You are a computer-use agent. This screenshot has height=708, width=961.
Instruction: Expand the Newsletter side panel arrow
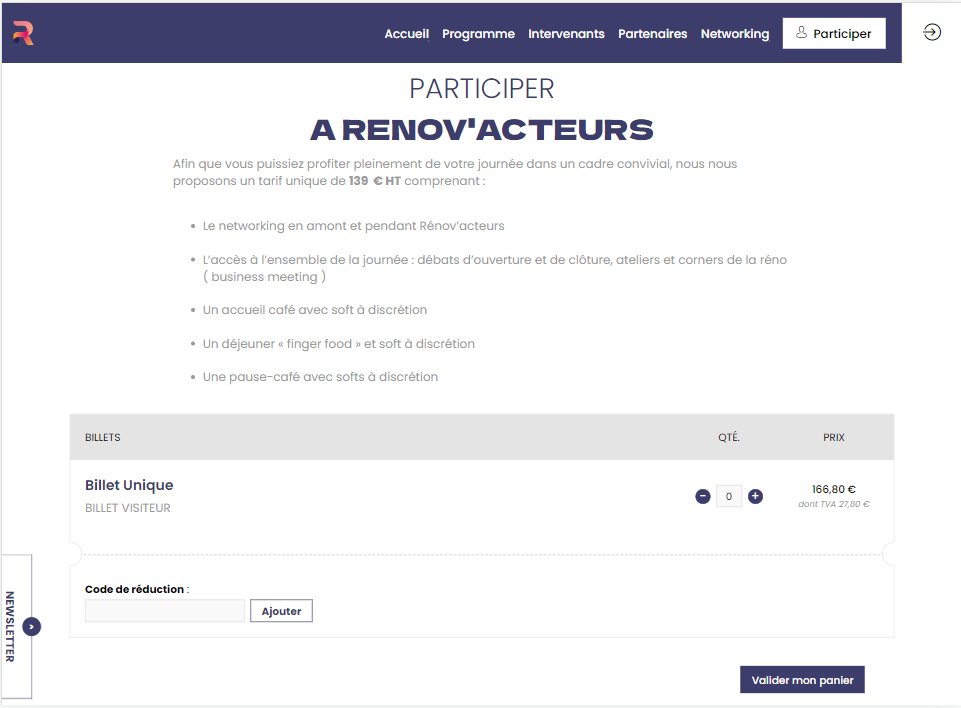point(31,626)
